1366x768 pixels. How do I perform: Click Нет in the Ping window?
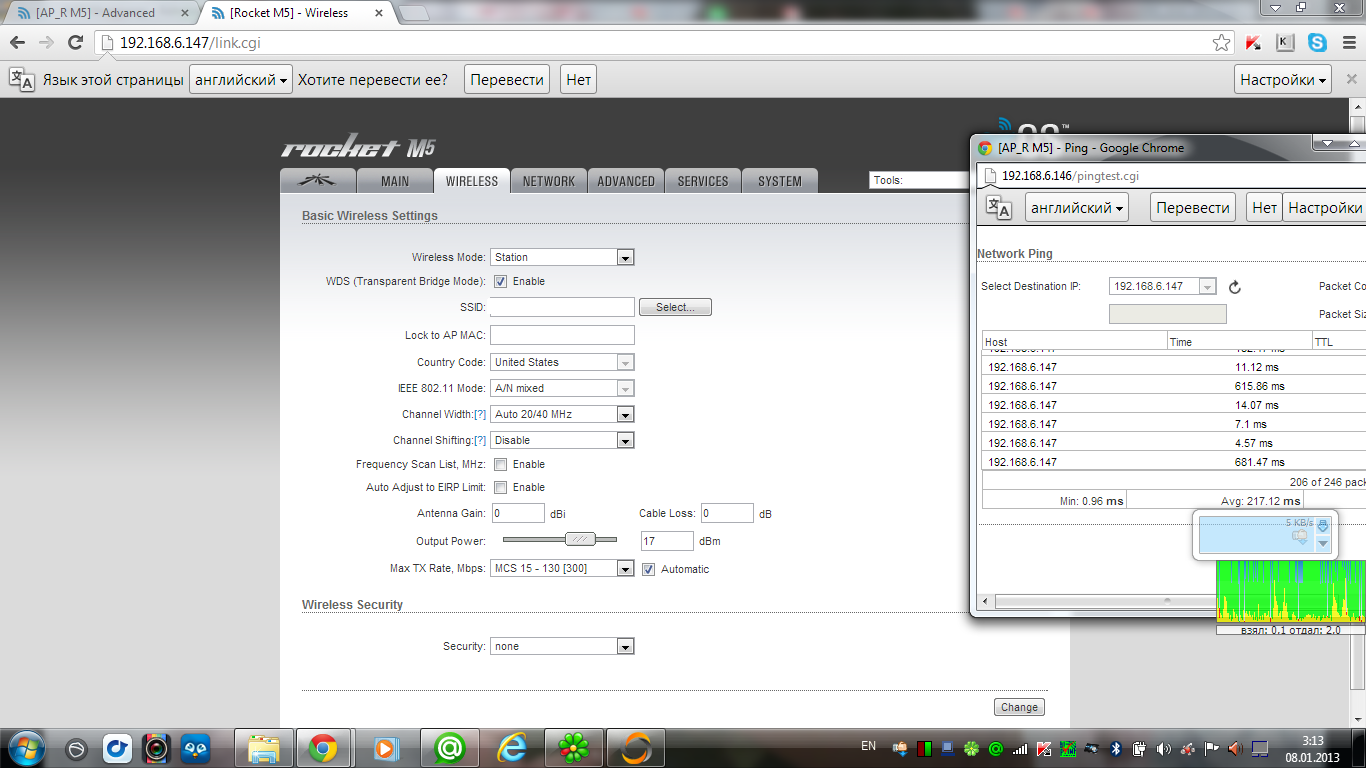1265,207
